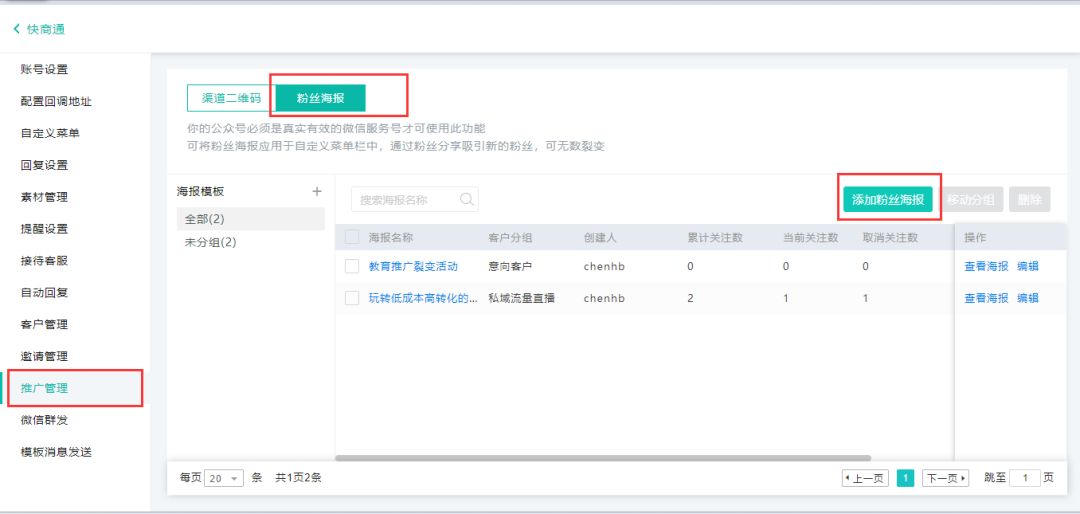The width and height of the screenshot is (1080, 514).
Task: Select the 粉丝海报 tab
Action: 321,98
